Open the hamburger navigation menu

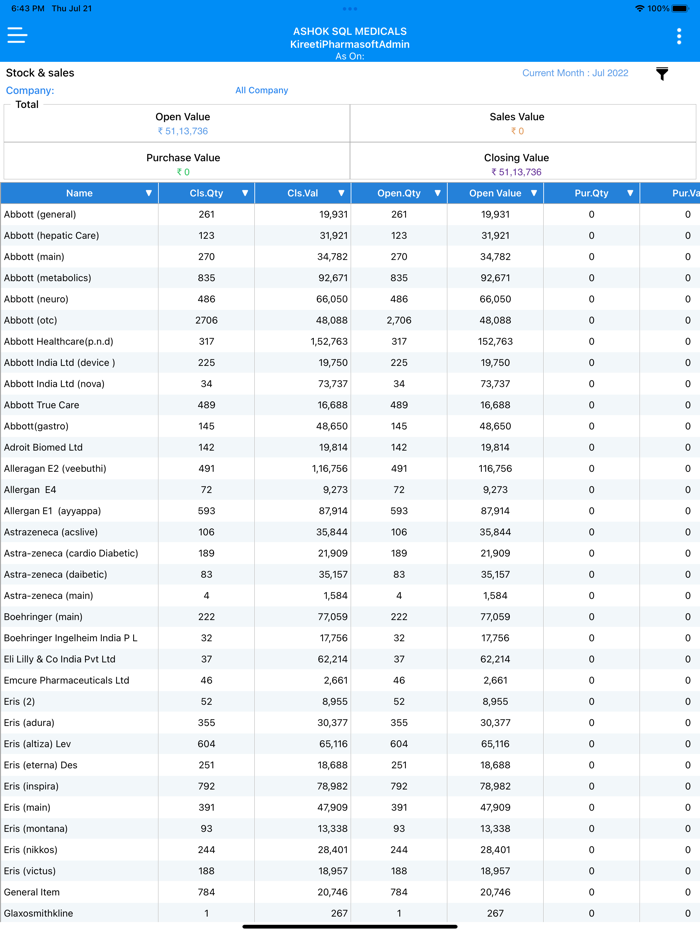click(x=17, y=36)
